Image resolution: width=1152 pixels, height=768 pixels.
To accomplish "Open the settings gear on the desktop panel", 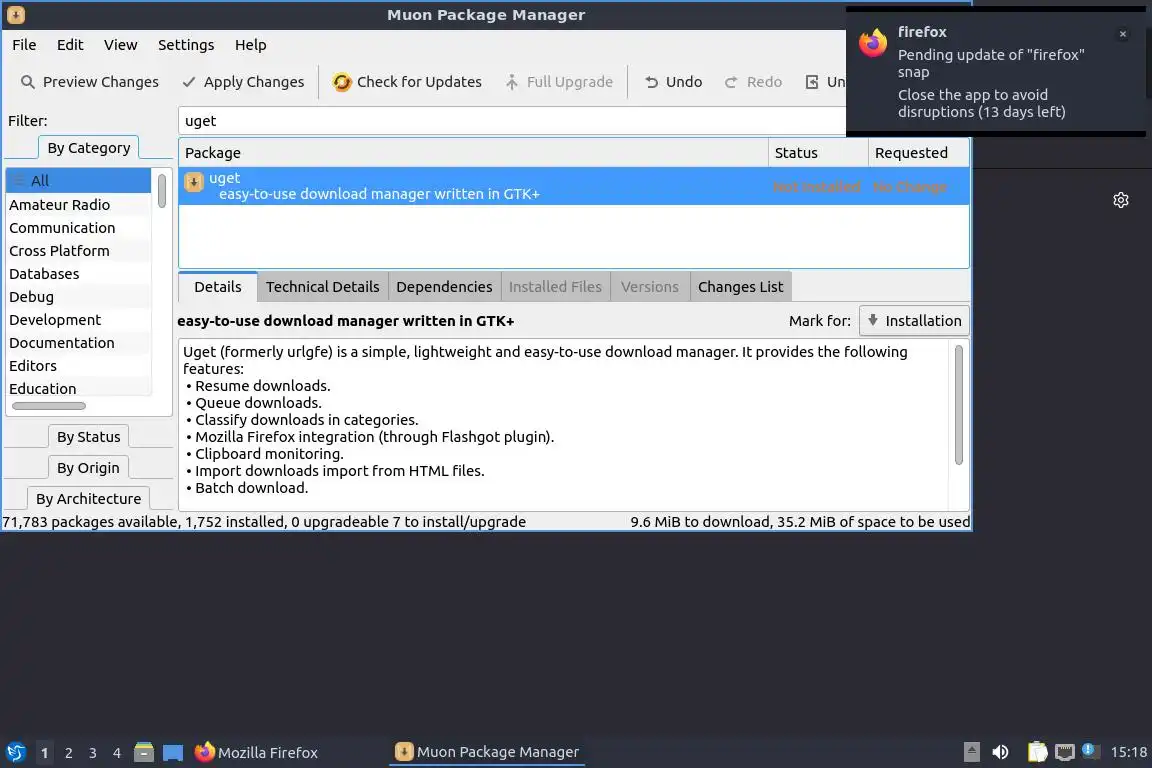I will click(1120, 200).
